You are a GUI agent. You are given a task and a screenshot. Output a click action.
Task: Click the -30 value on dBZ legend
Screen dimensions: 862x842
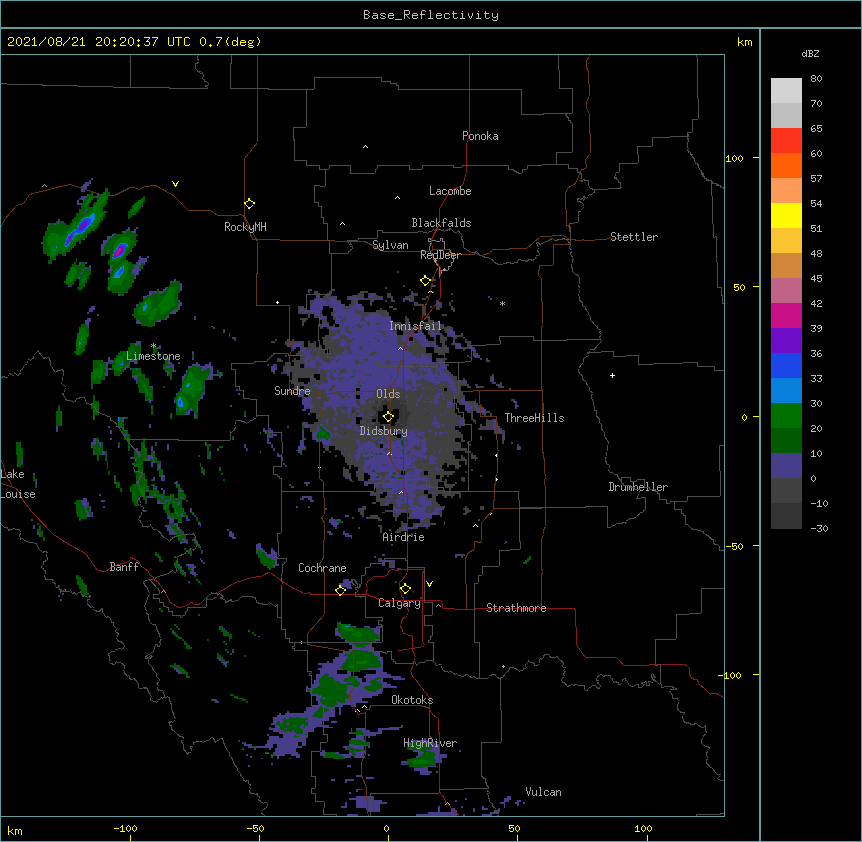coord(819,528)
